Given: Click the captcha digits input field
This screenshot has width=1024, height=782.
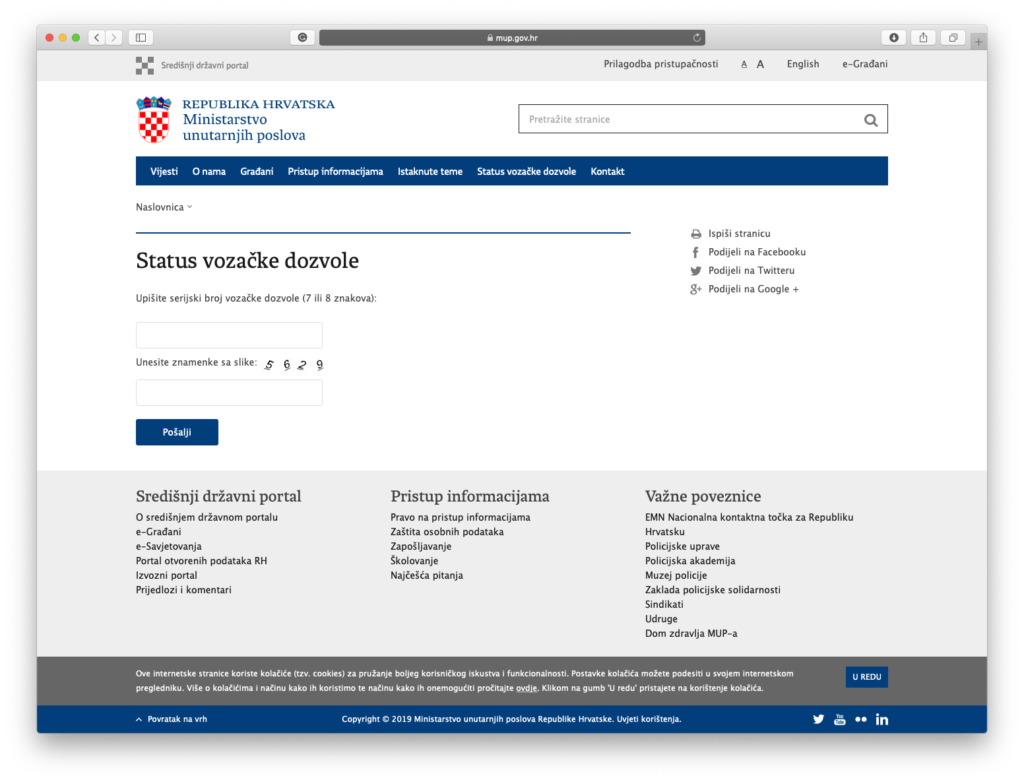Looking at the screenshot, I should [229, 393].
